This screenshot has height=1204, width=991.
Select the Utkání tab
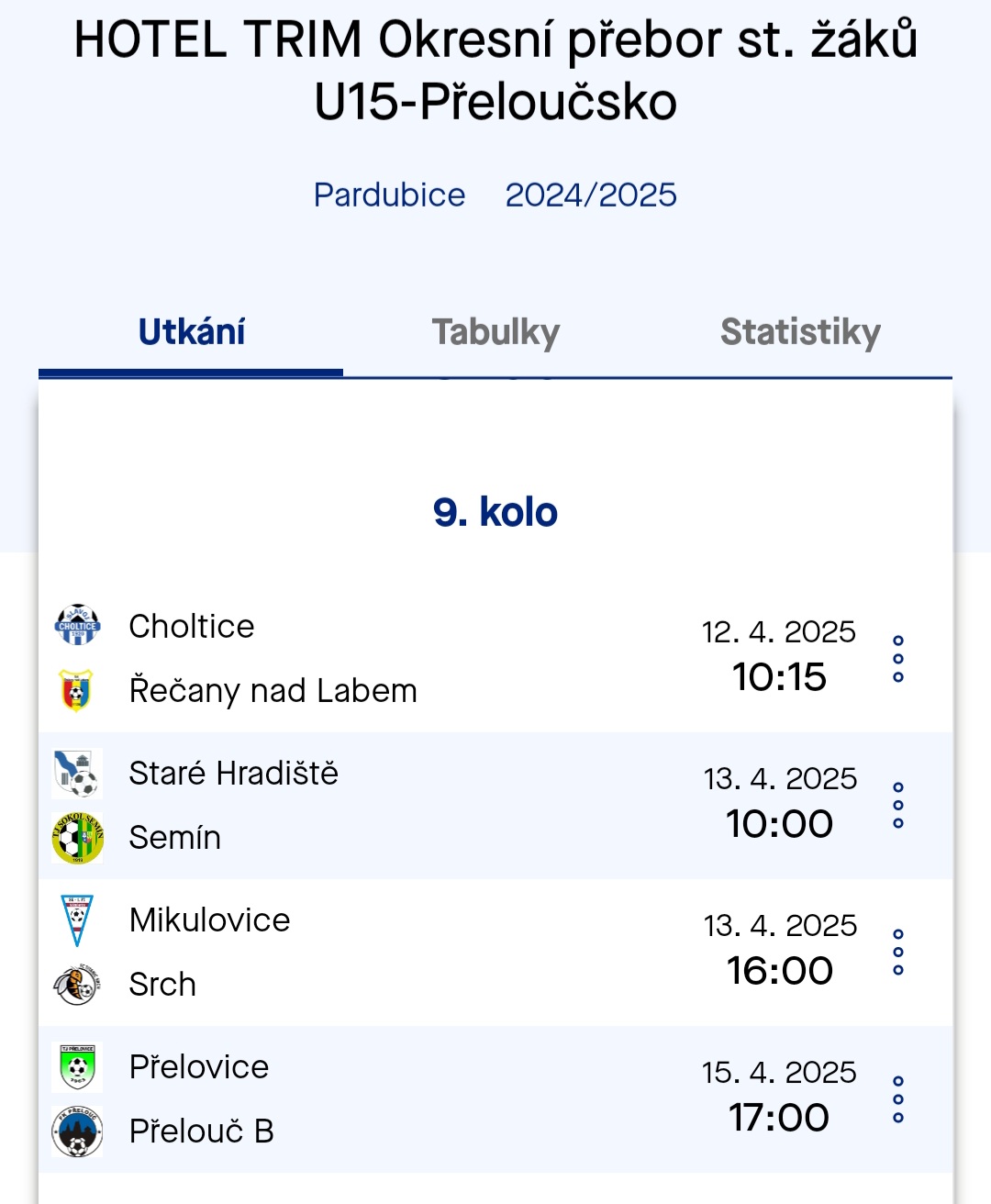click(191, 332)
